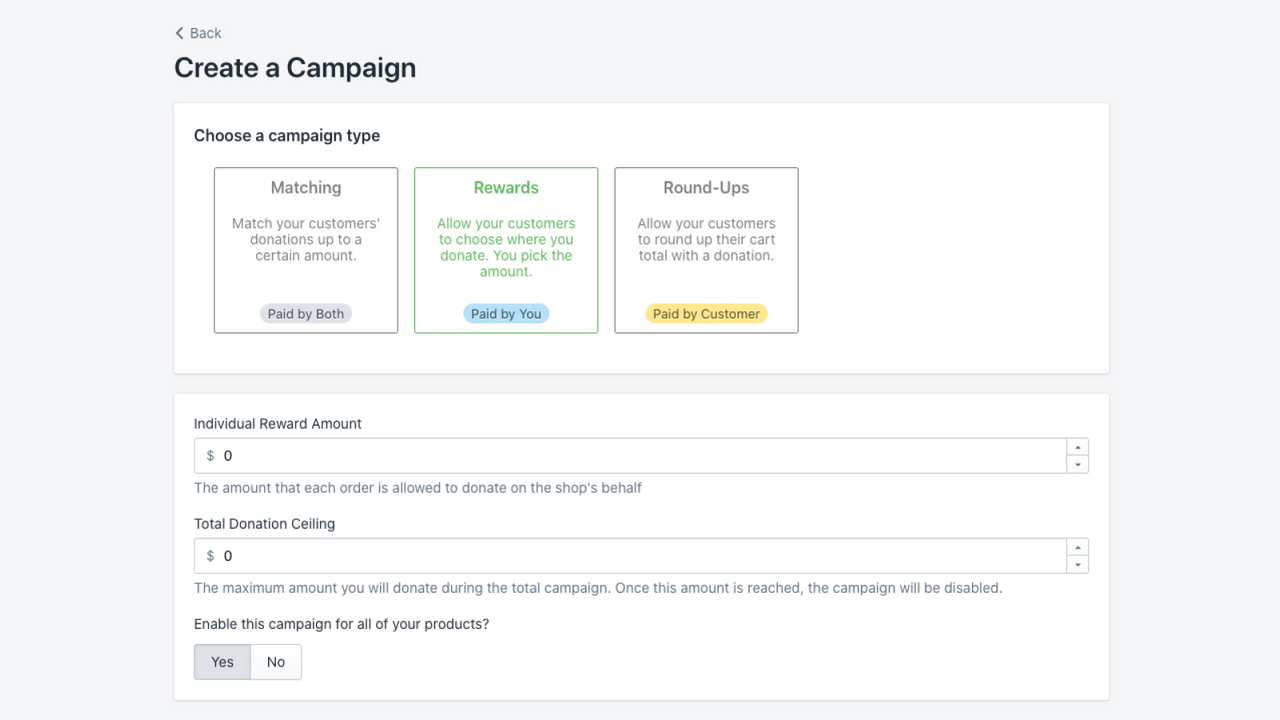Viewport: 1280px width, 720px height.
Task: Click the Paid by Both badge
Action: (x=306, y=313)
